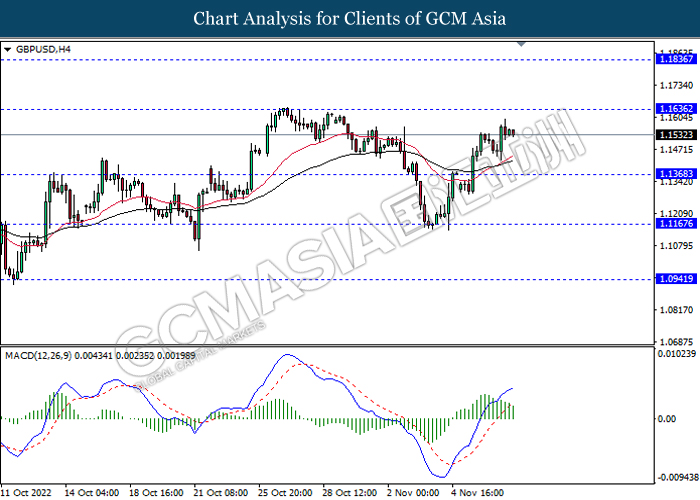Click the MACD scale value -0.009438
The width and height of the screenshot is (700, 500).
click(678, 478)
